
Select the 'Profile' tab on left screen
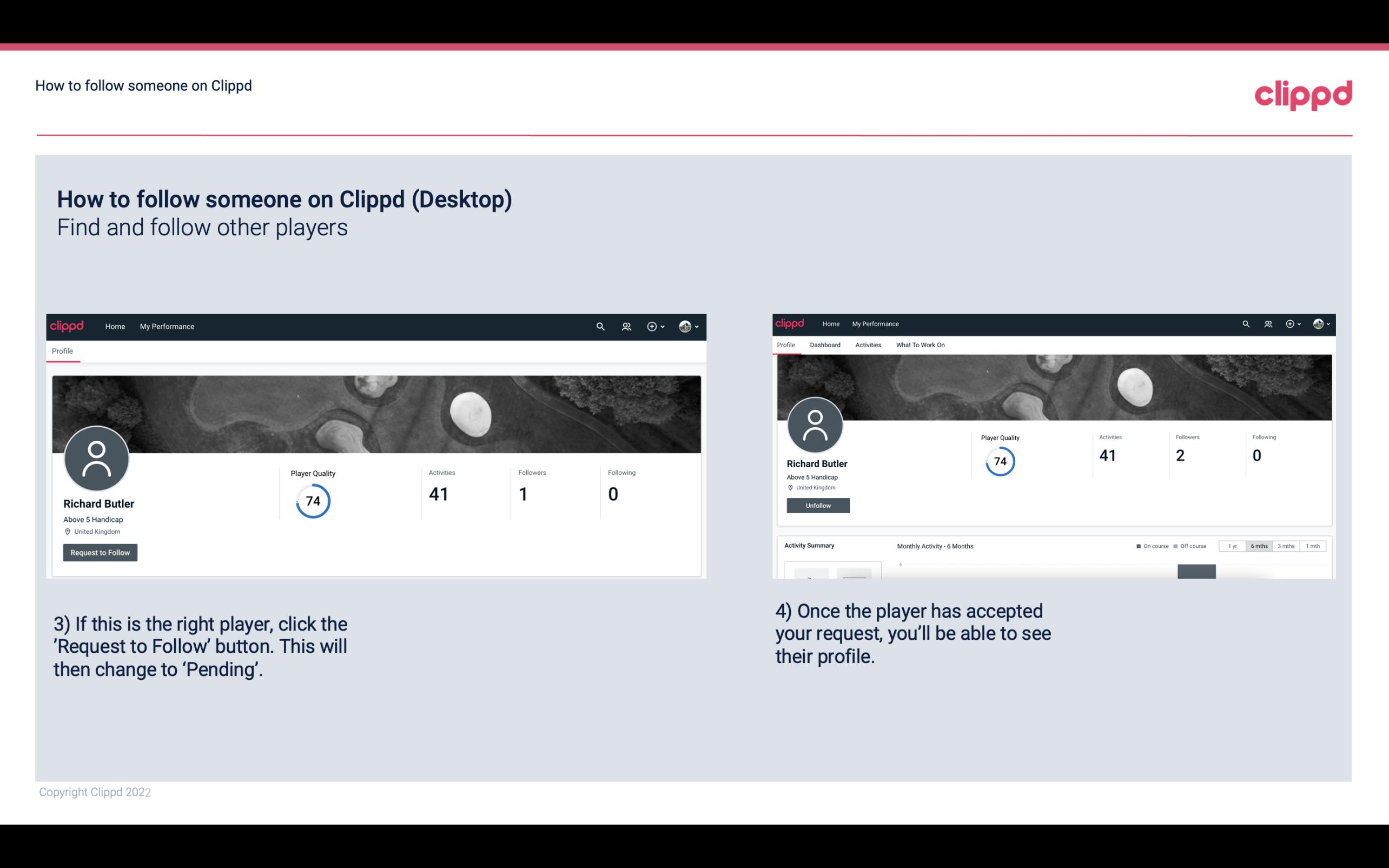(62, 350)
